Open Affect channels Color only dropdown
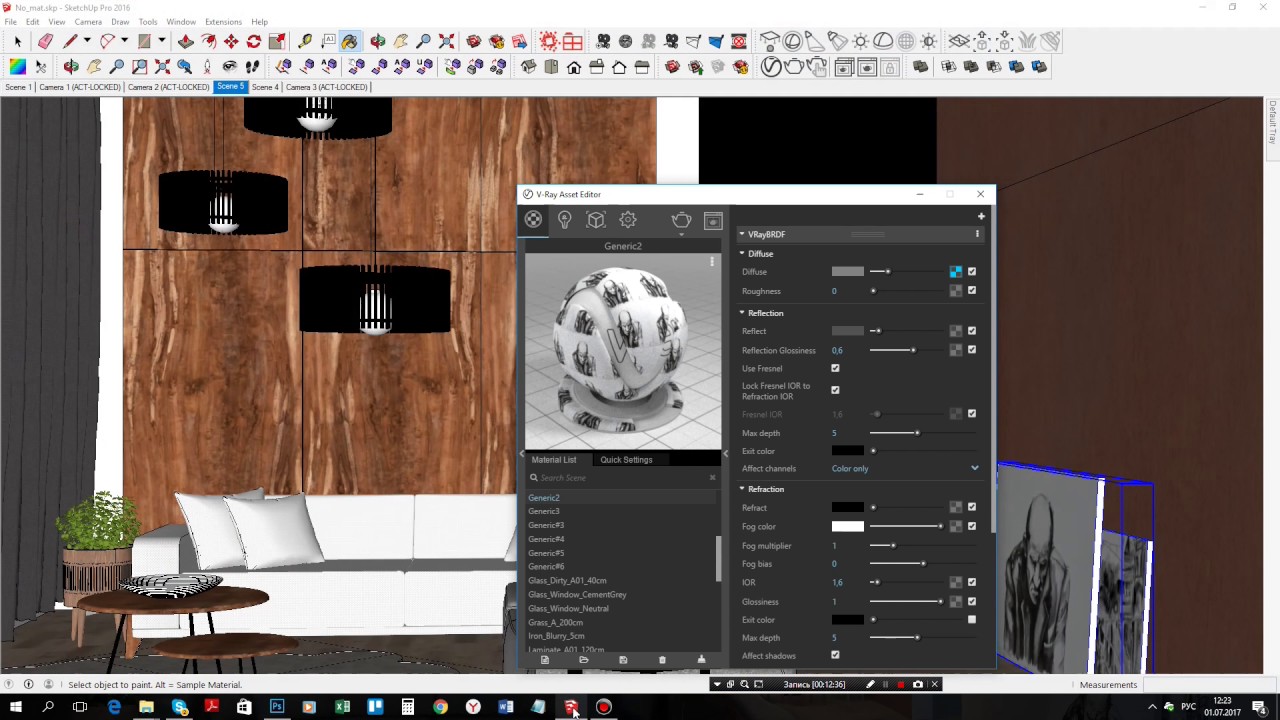 [x=905, y=468]
